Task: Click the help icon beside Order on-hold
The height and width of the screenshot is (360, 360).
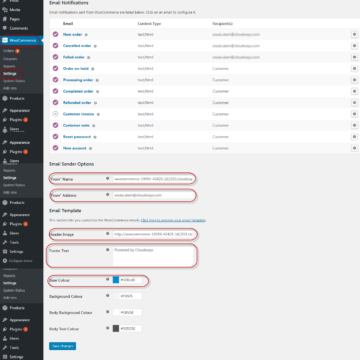Action: click(x=93, y=69)
